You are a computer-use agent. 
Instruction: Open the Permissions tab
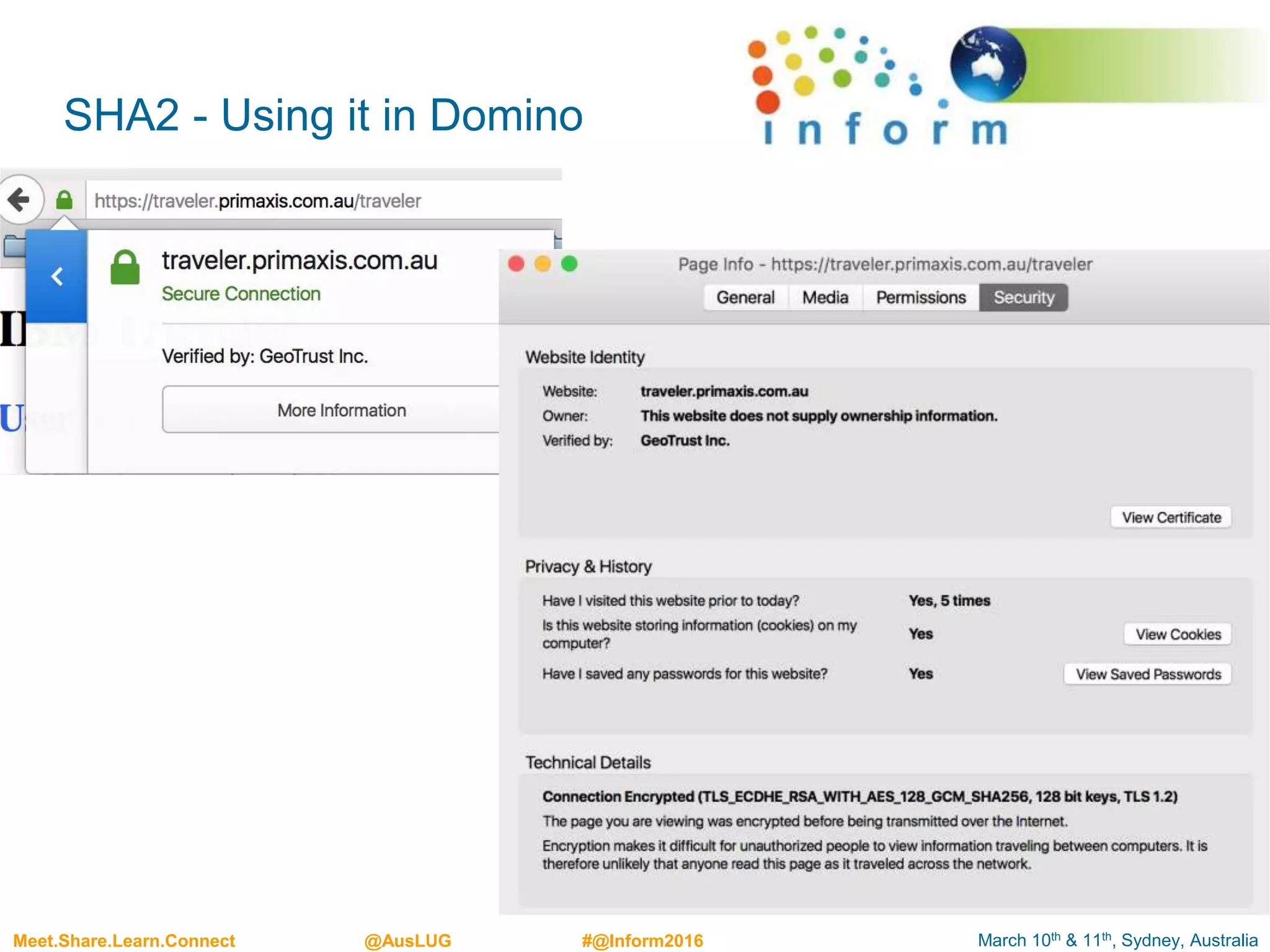click(x=921, y=297)
